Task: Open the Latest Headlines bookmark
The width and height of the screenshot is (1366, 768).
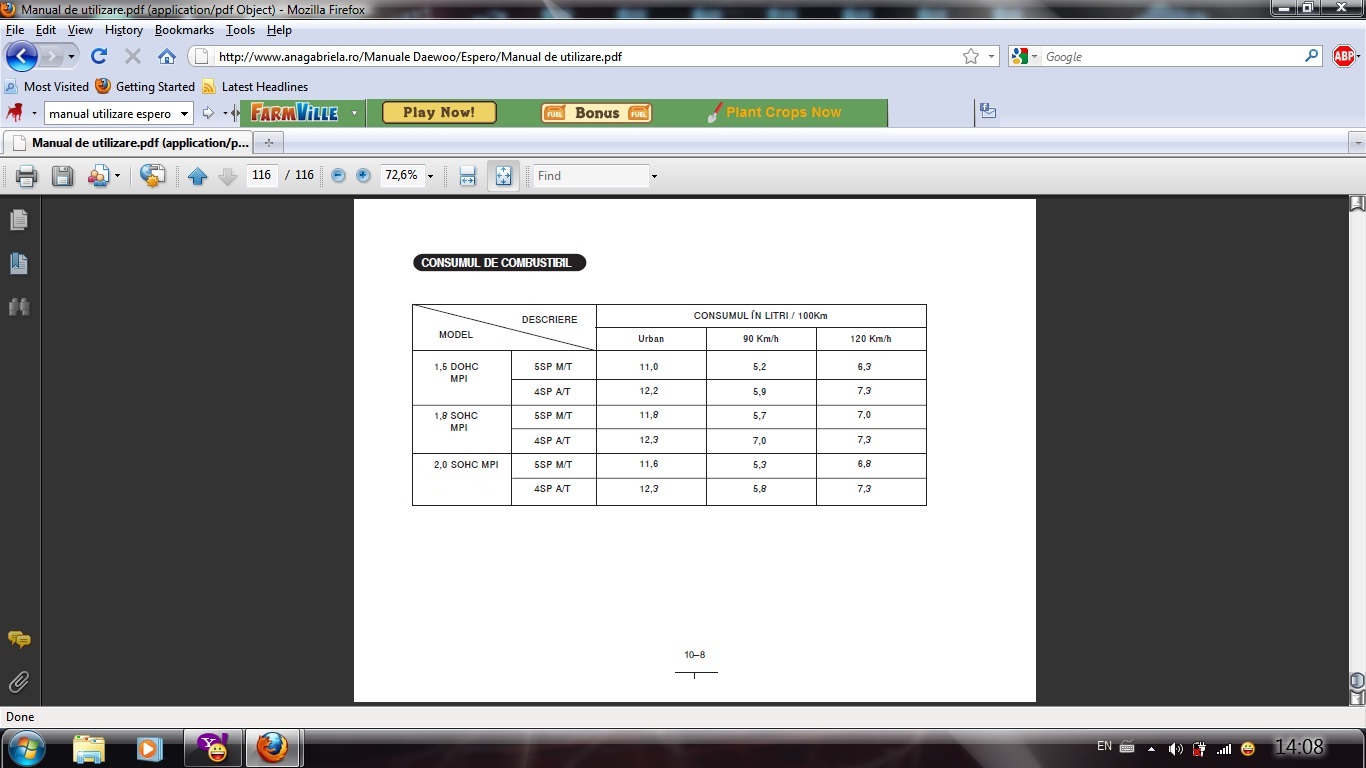Action: tap(264, 87)
